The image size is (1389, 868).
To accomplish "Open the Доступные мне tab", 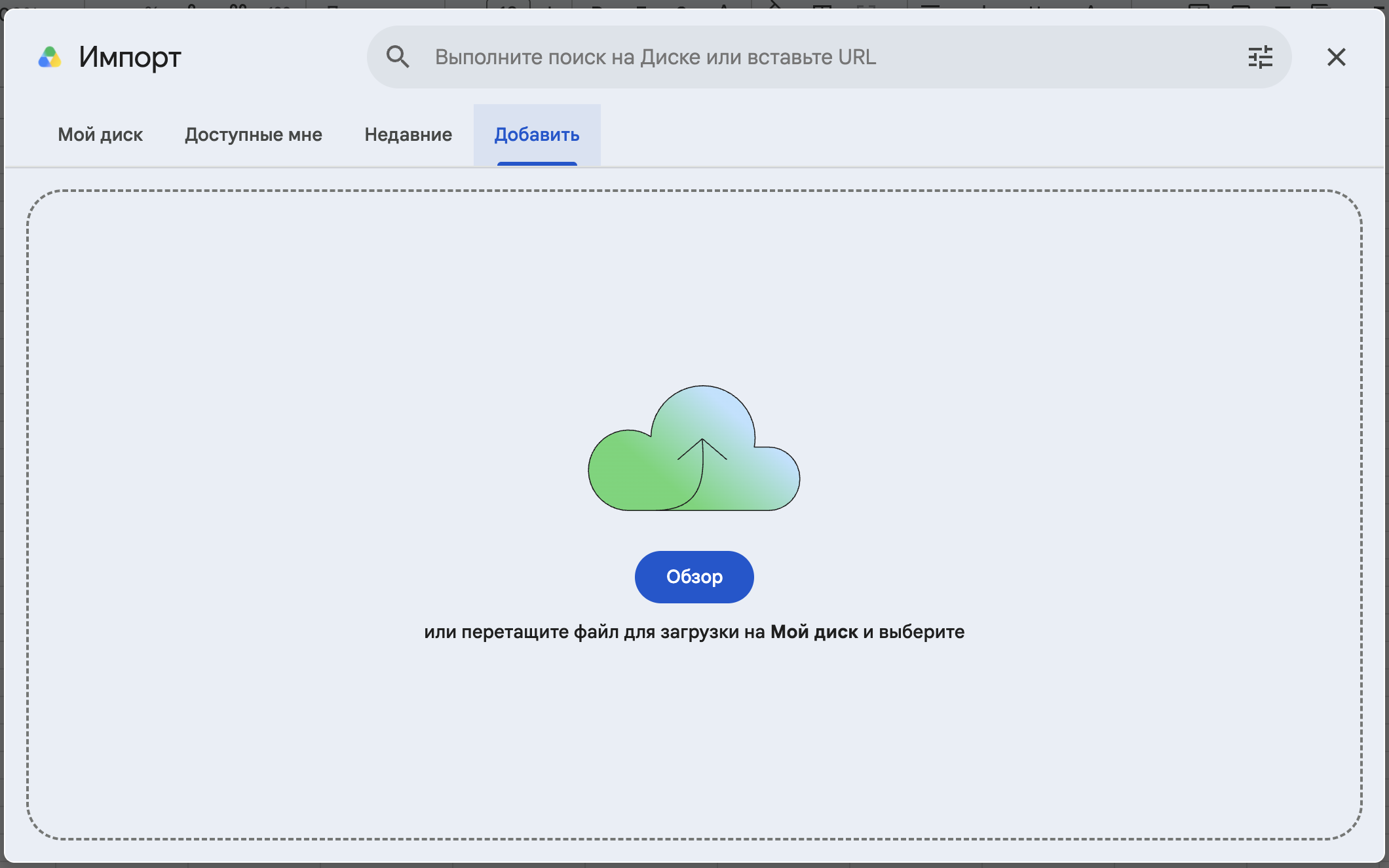I will click(254, 135).
